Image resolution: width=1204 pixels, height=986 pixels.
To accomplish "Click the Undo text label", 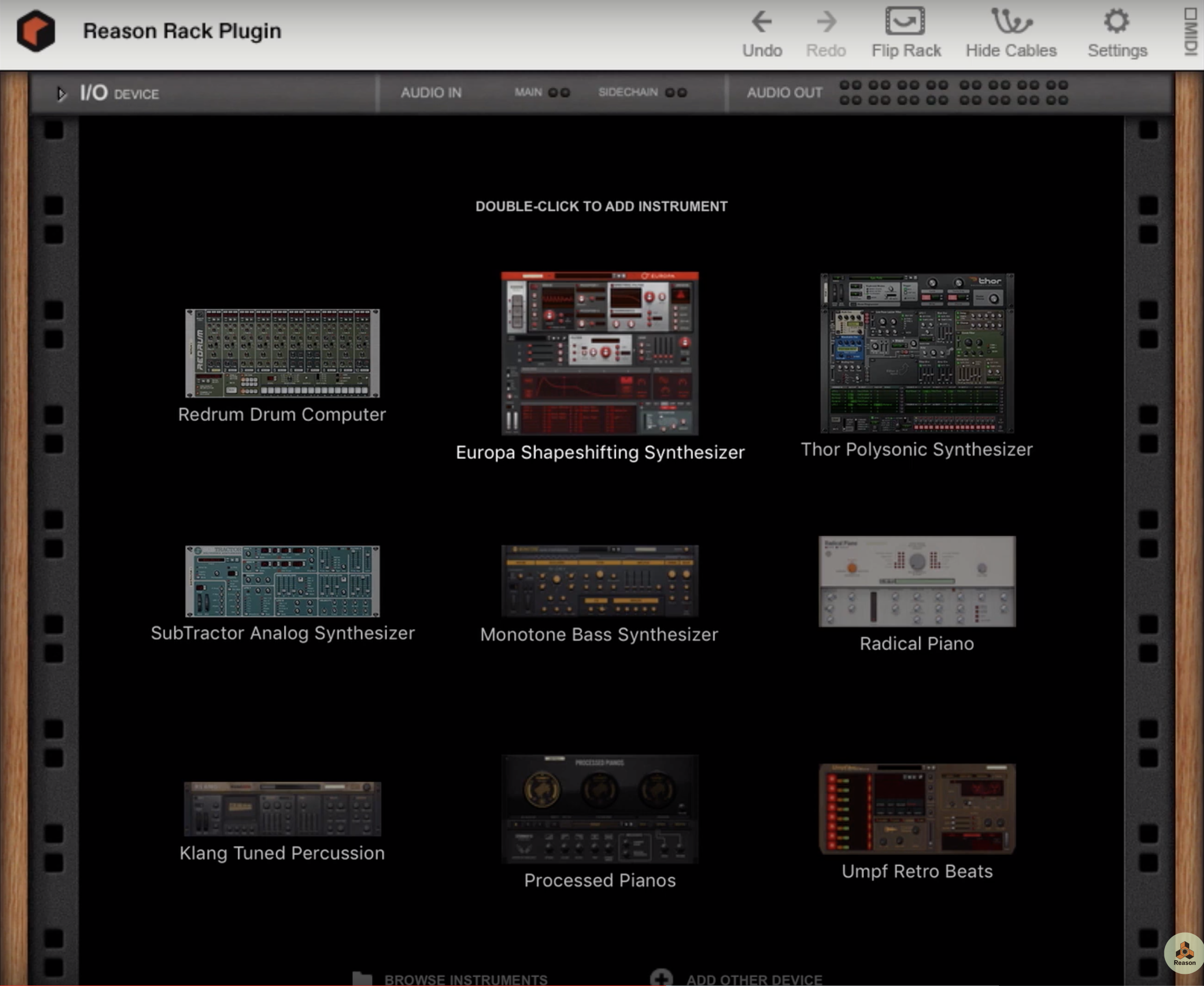I will [x=762, y=51].
